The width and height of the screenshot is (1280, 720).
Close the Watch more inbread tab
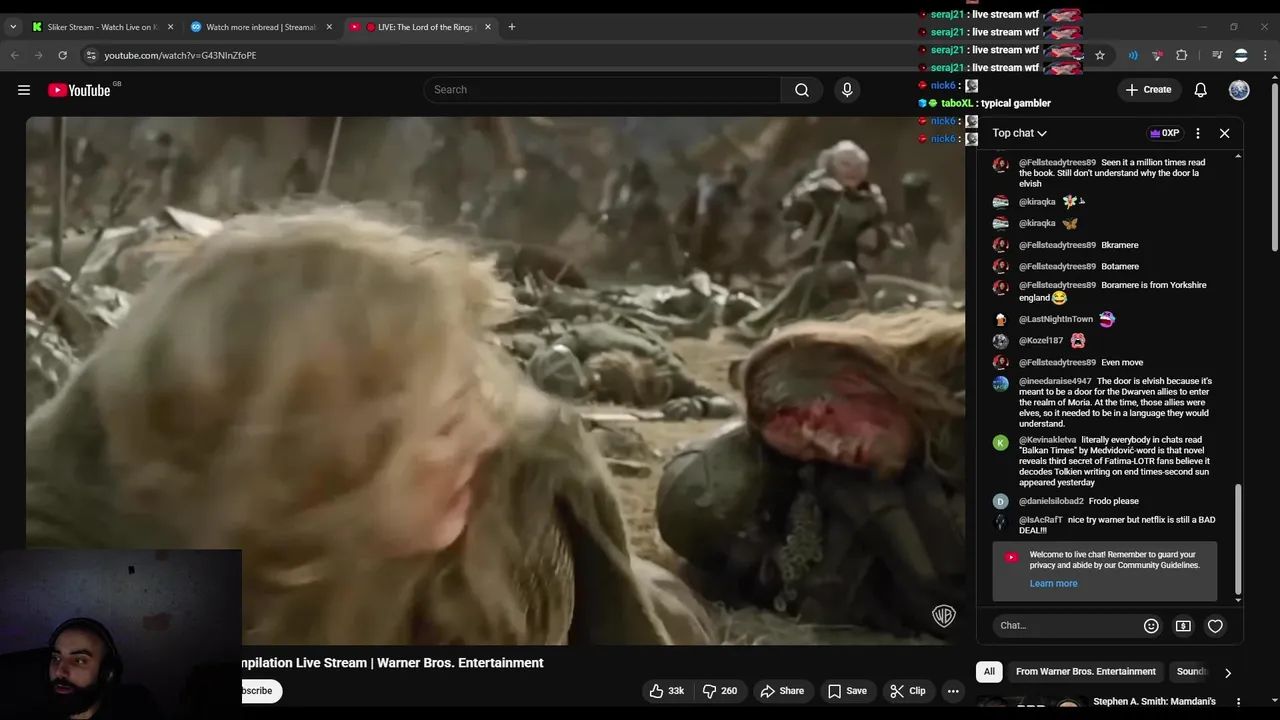329,27
